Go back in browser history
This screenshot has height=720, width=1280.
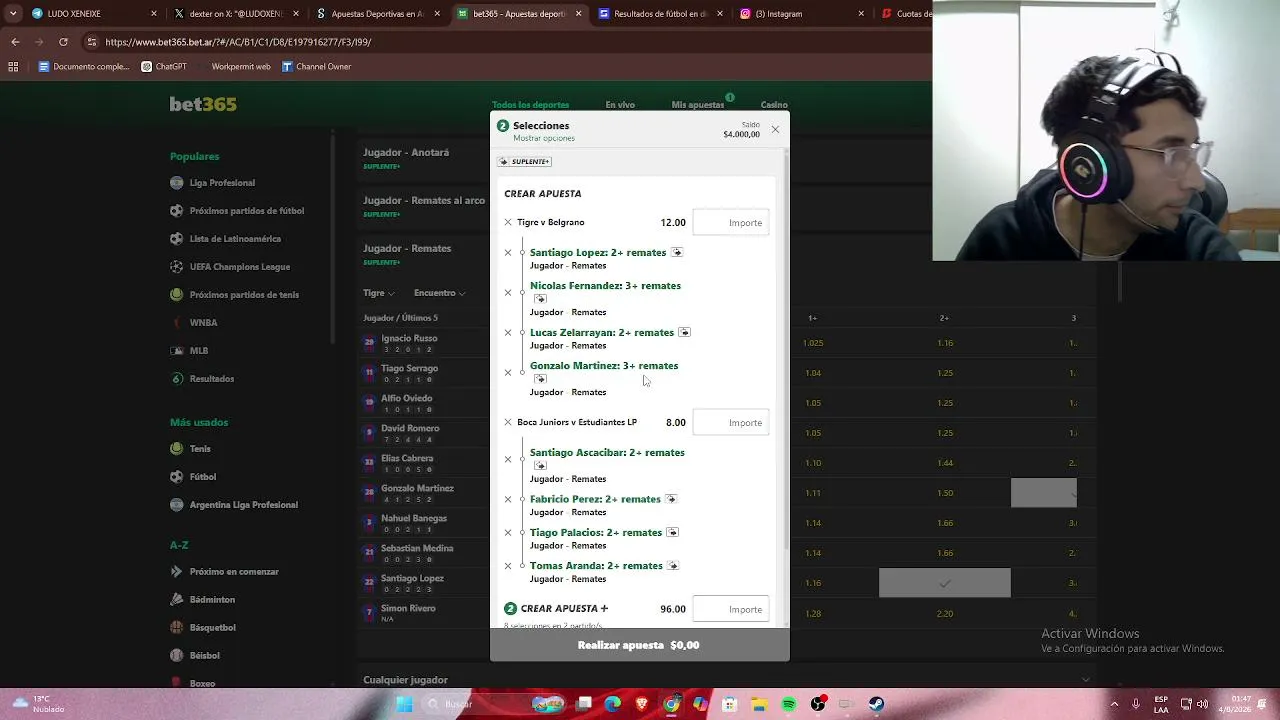click(x=15, y=42)
